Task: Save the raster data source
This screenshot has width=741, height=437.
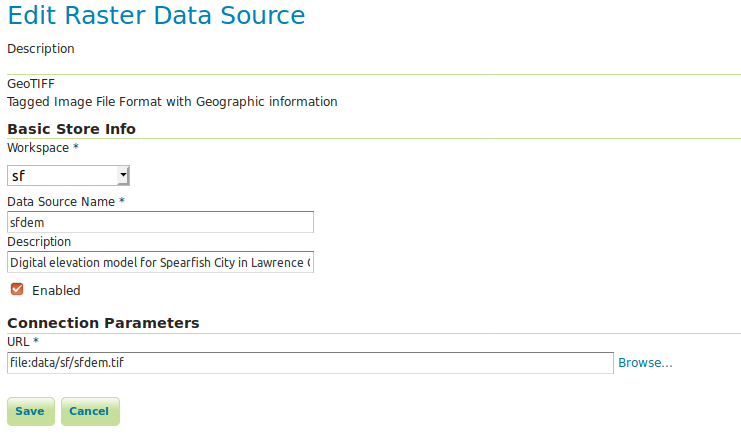Action: point(31,411)
